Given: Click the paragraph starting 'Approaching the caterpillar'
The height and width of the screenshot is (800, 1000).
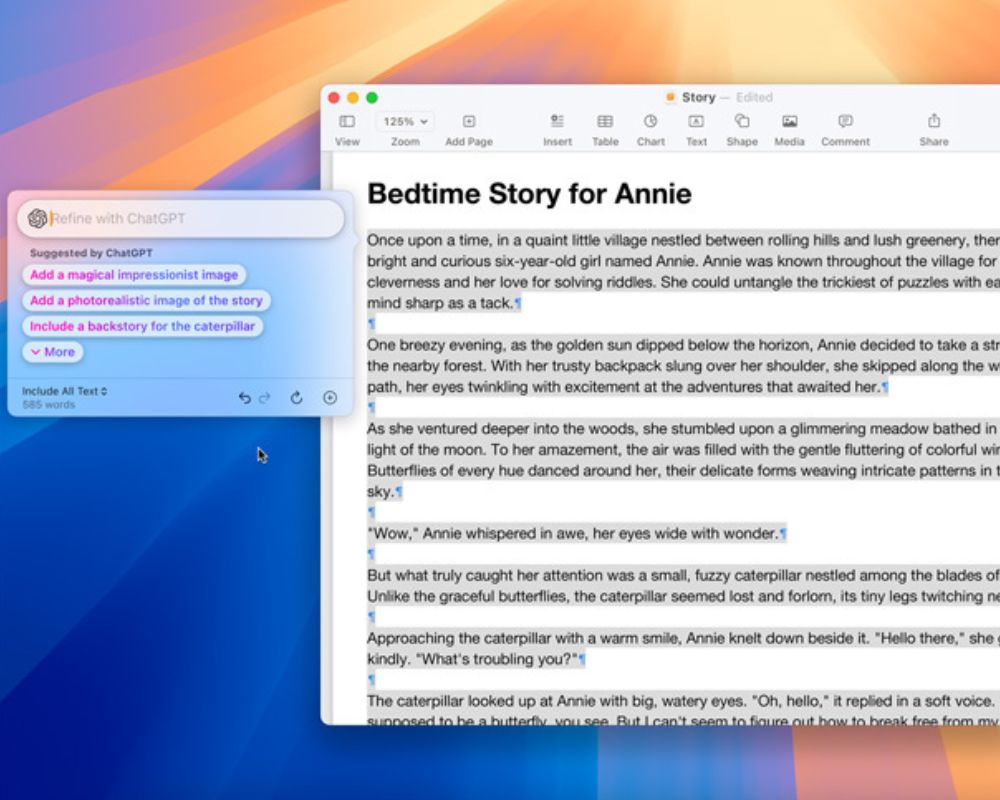Looking at the screenshot, I should pyautogui.click(x=683, y=648).
